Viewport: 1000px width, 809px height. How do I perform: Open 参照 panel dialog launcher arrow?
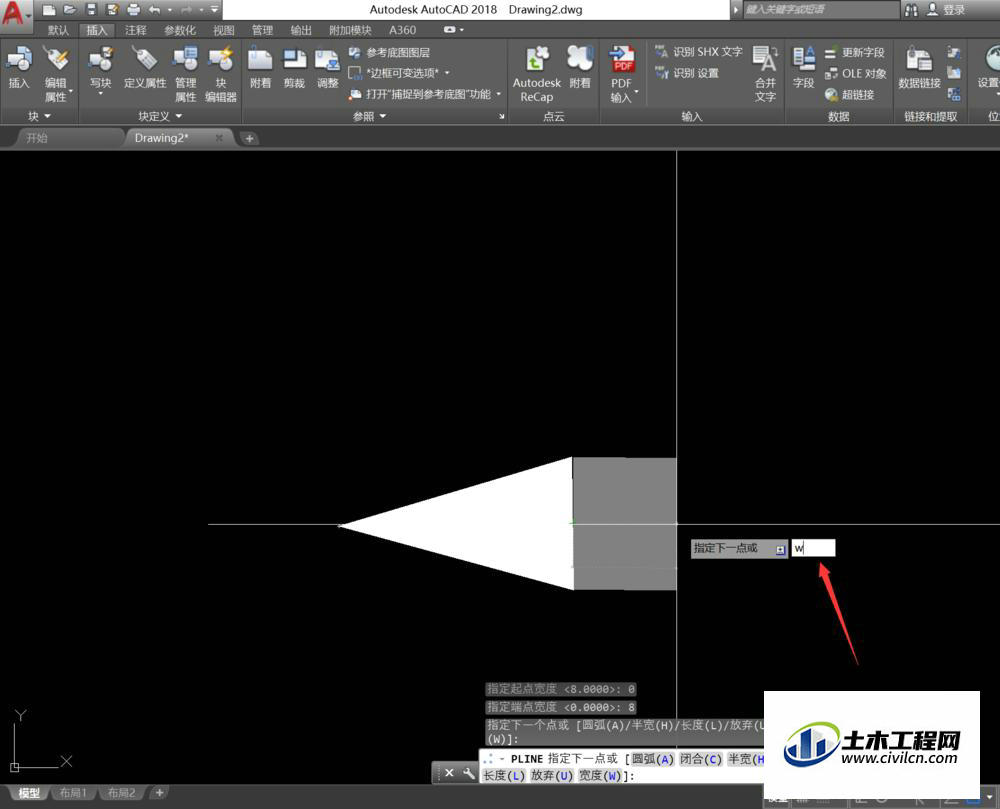pyautogui.click(x=502, y=116)
